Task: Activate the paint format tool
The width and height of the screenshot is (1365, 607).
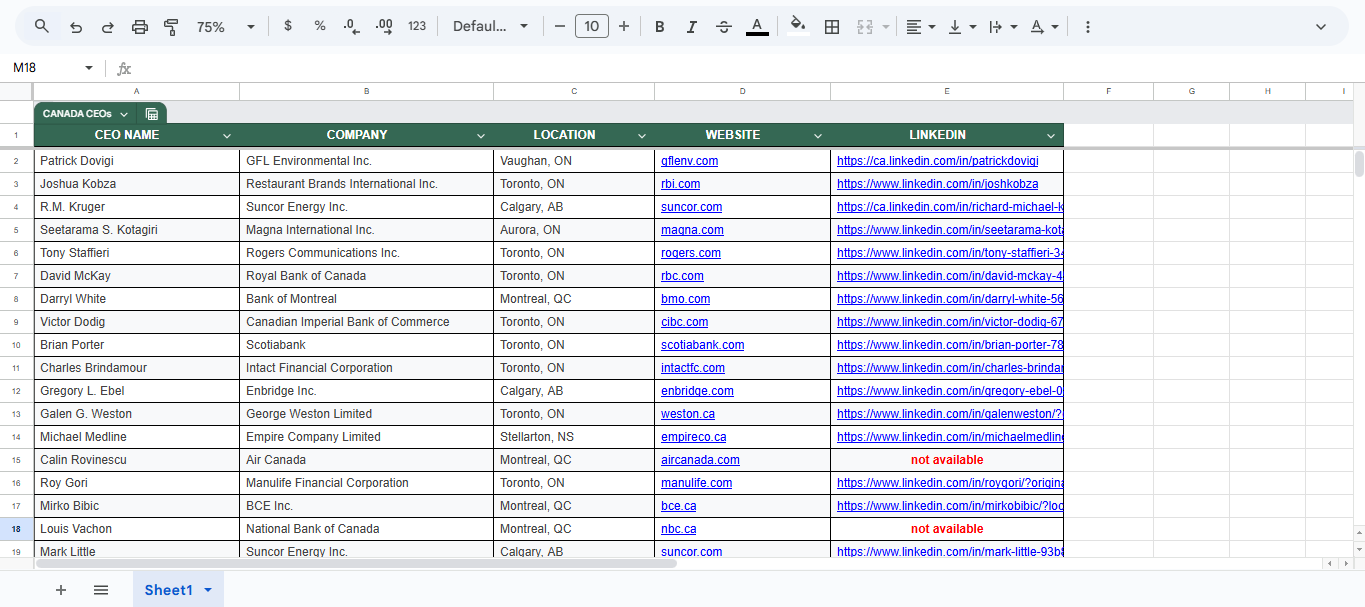Action: click(x=171, y=27)
